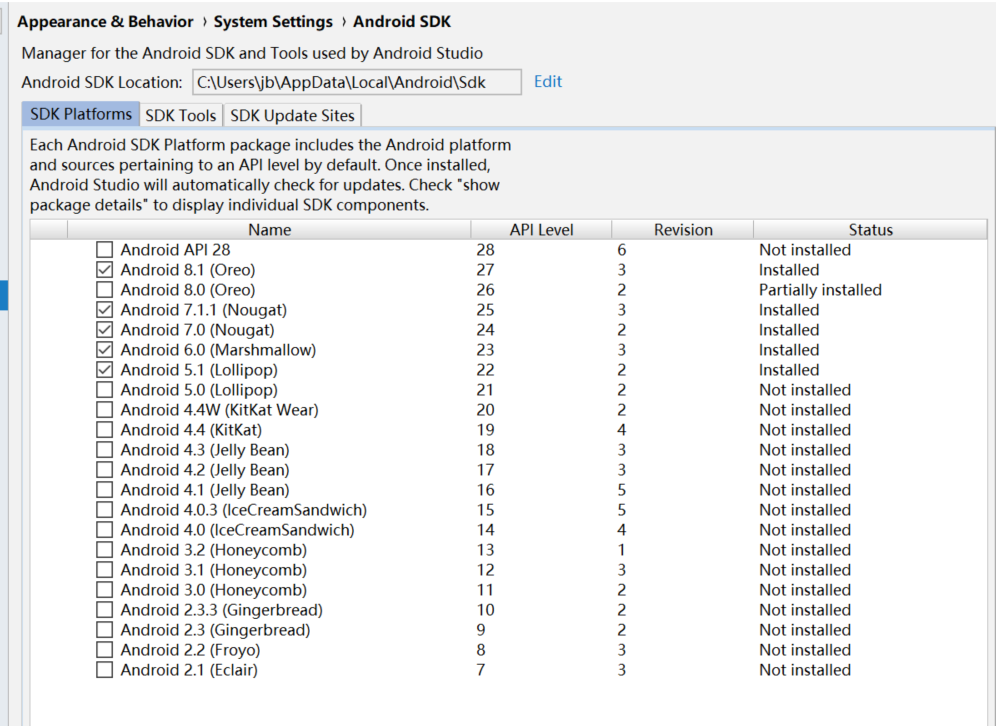Select Android 4.4W (KitKat Wear) name
This screenshot has height=726, width=996.
tap(220, 410)
